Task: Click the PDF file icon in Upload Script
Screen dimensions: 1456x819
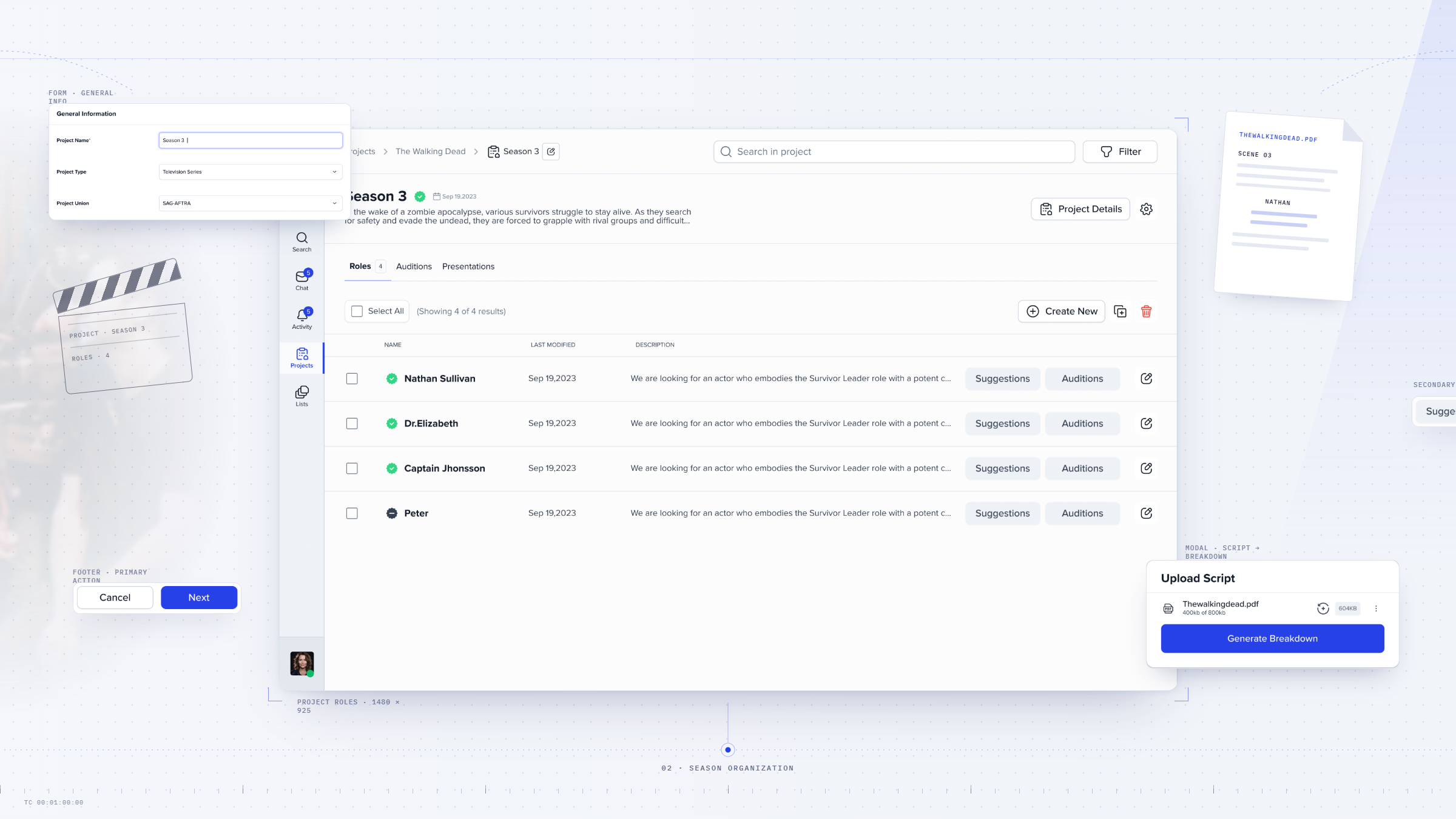Action: tap(1168, 608)
